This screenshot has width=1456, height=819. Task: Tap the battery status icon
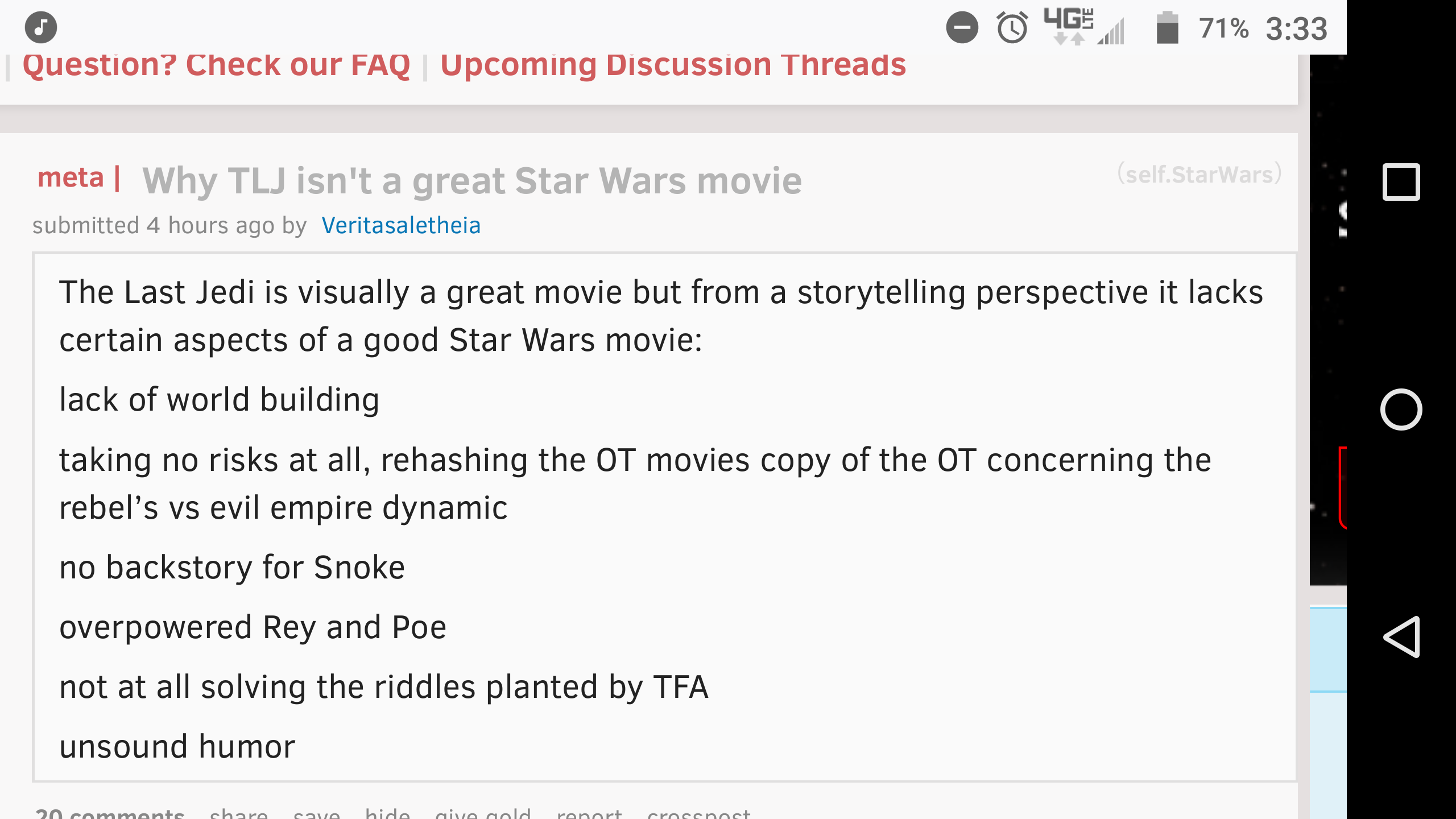[1167, 27]
